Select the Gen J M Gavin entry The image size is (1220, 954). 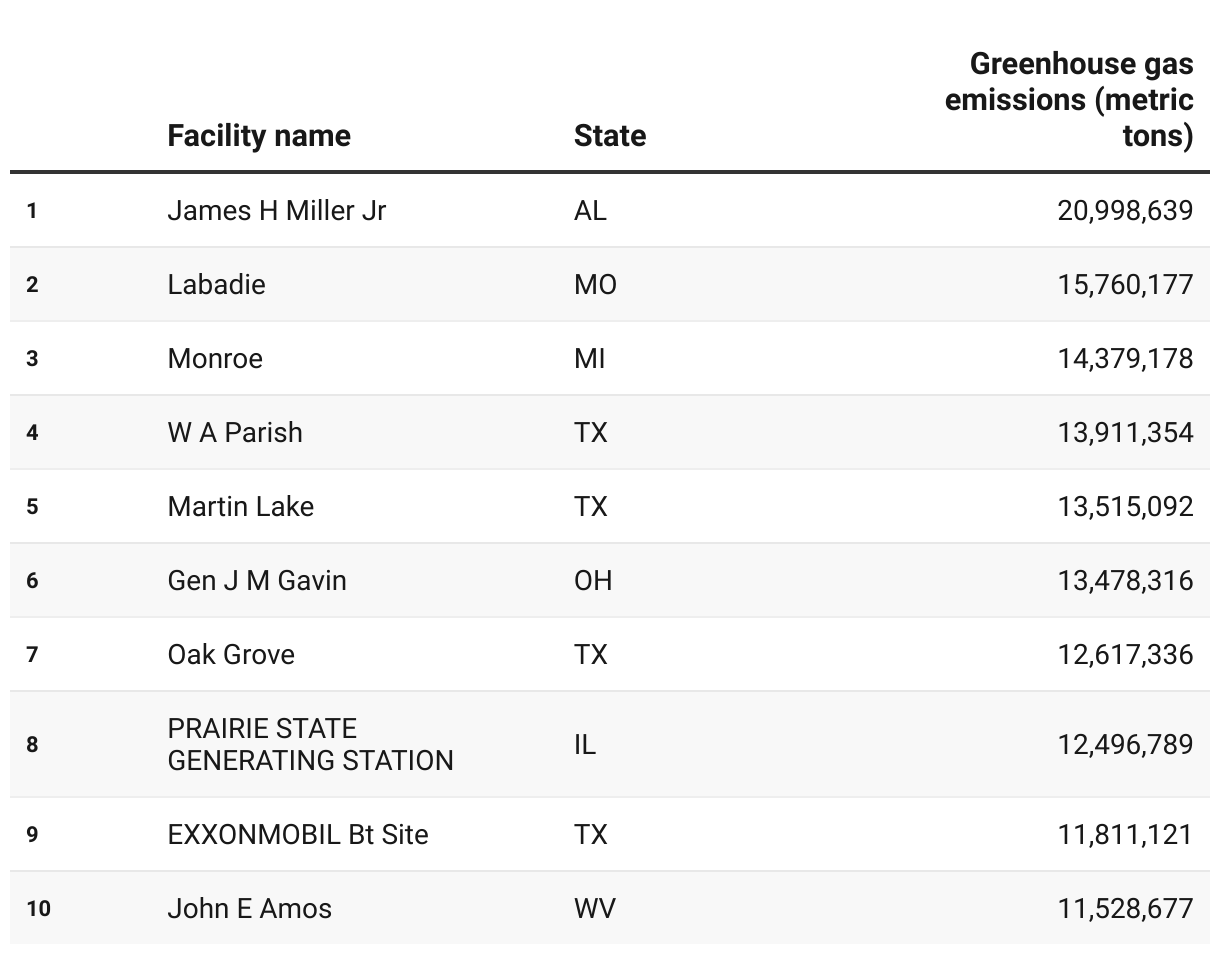click(x=257, y=581)
